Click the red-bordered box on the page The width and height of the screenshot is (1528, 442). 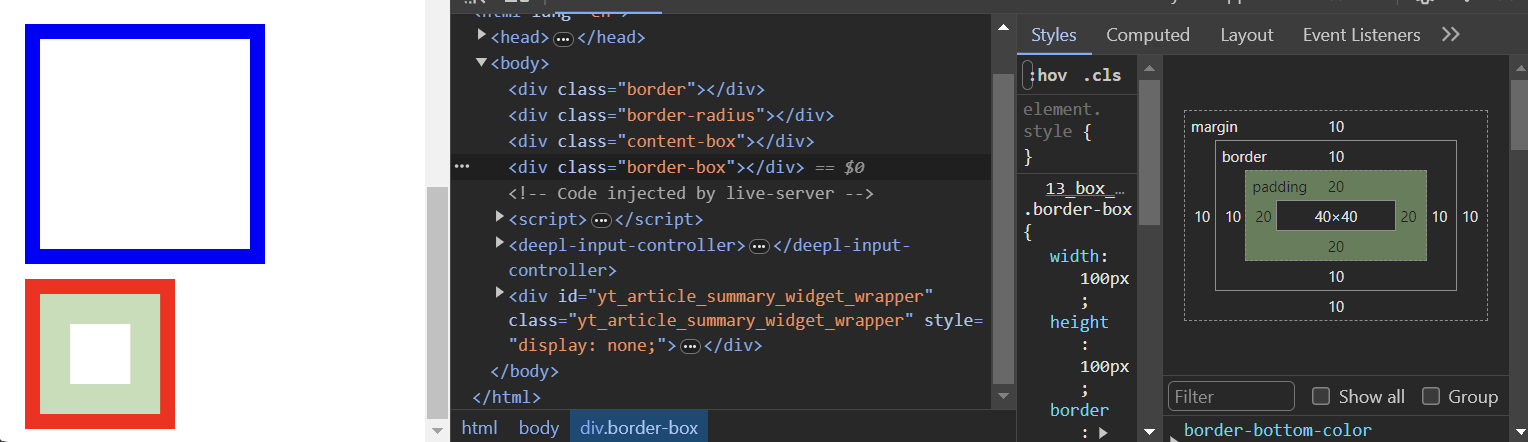point(100,354)
